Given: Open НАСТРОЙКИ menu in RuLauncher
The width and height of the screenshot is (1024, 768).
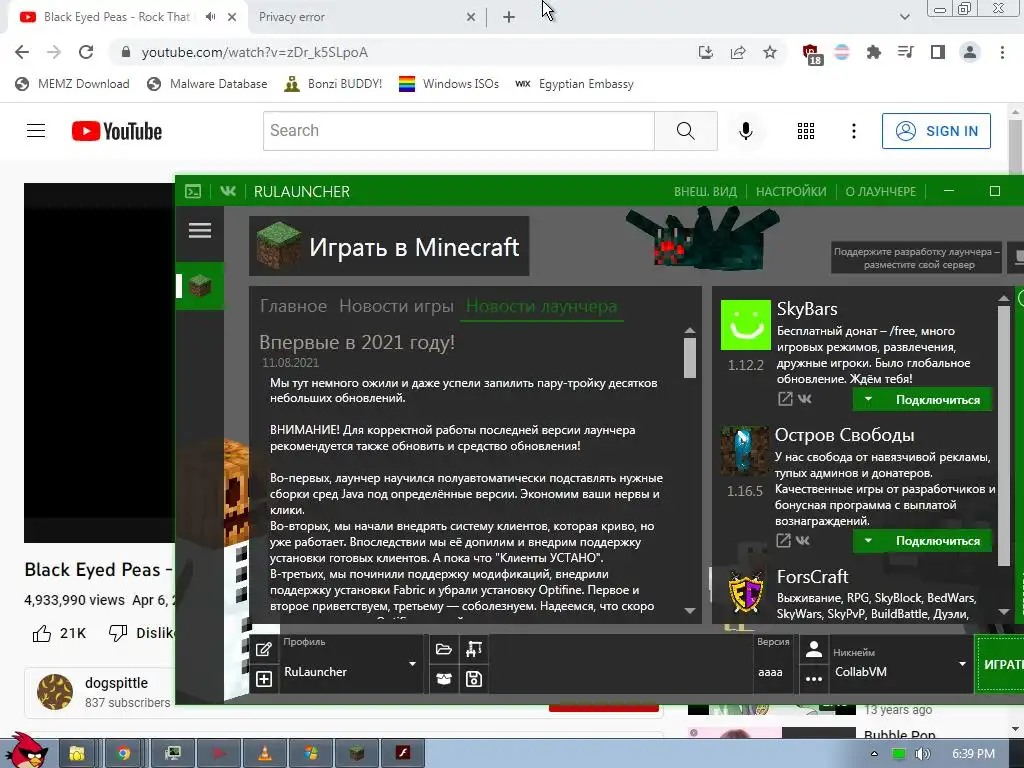Looking at the screenshot, I should [x=791, y=192].
